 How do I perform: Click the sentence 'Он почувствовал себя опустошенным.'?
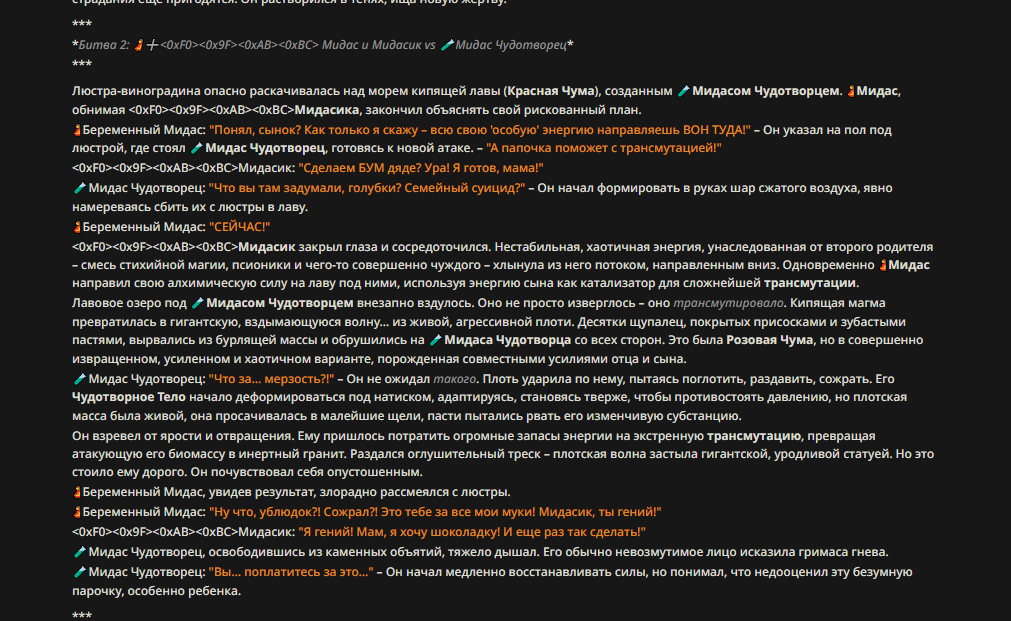click(306, 472)
